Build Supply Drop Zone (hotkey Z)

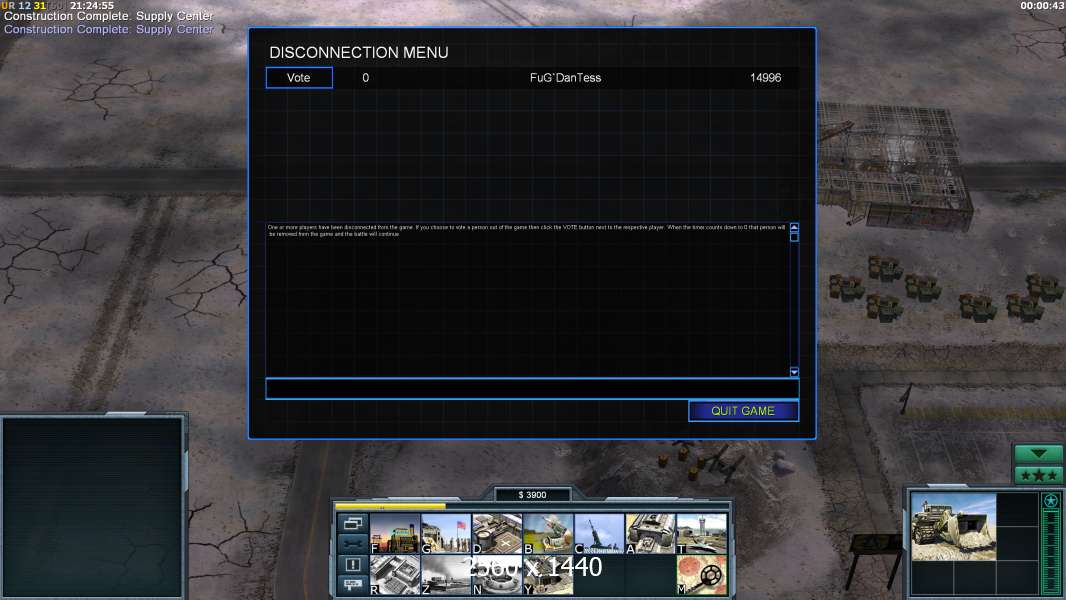pyautogui.click(x=446, y=575)
